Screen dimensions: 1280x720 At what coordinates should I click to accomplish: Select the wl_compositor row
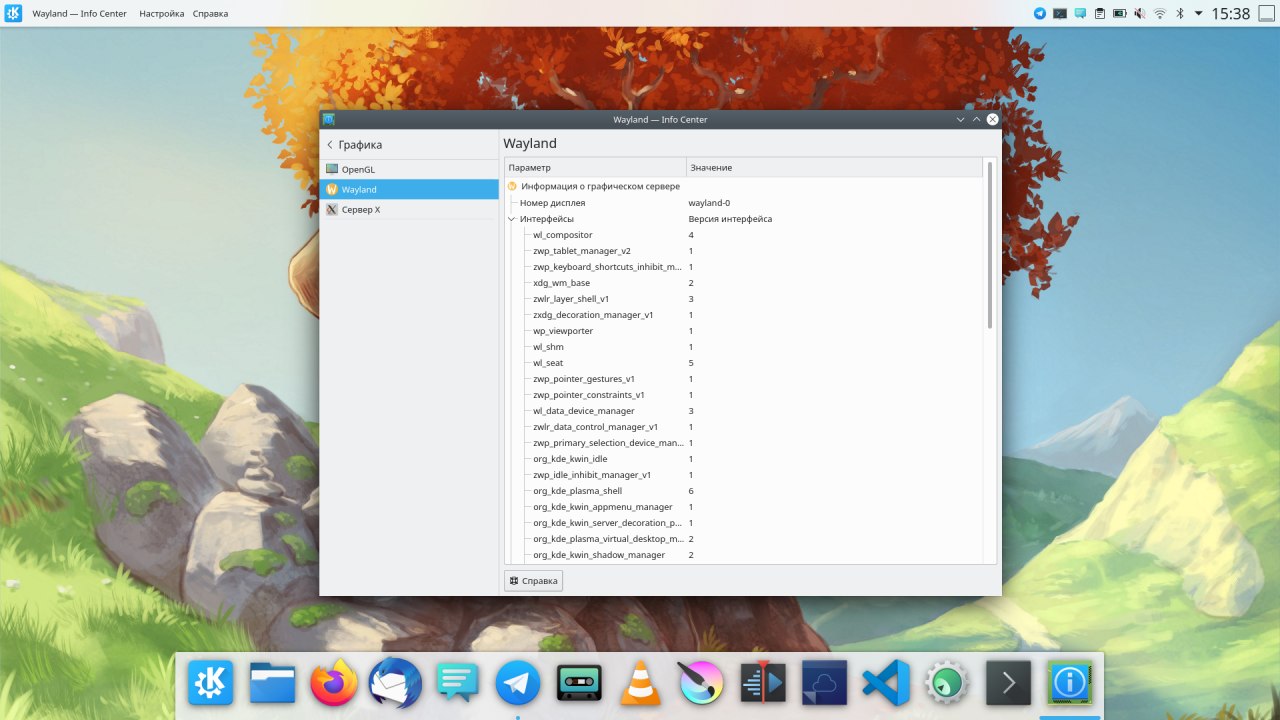pos(744,235)
